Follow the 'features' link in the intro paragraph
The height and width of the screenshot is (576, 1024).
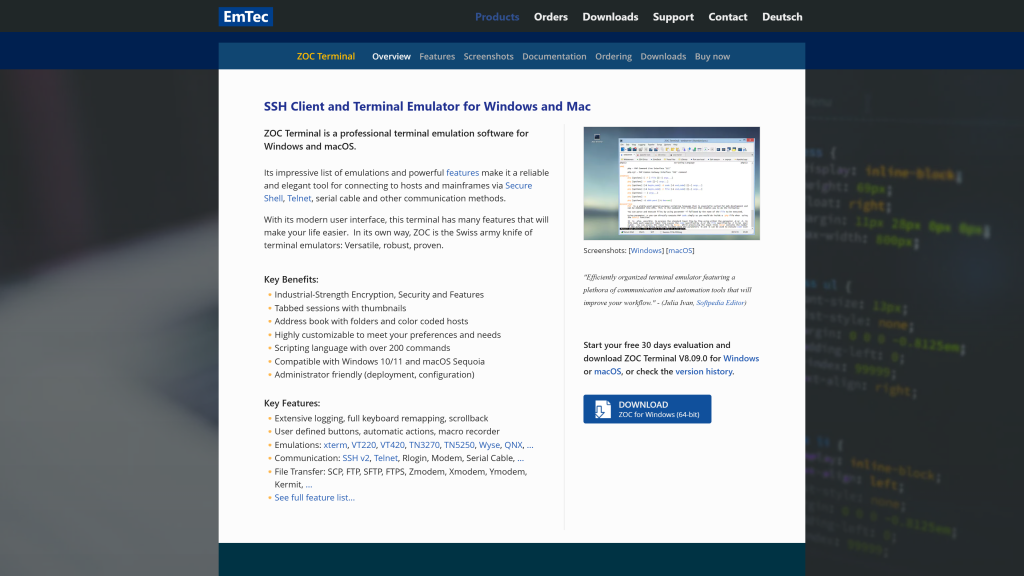[x=462, y=173]
